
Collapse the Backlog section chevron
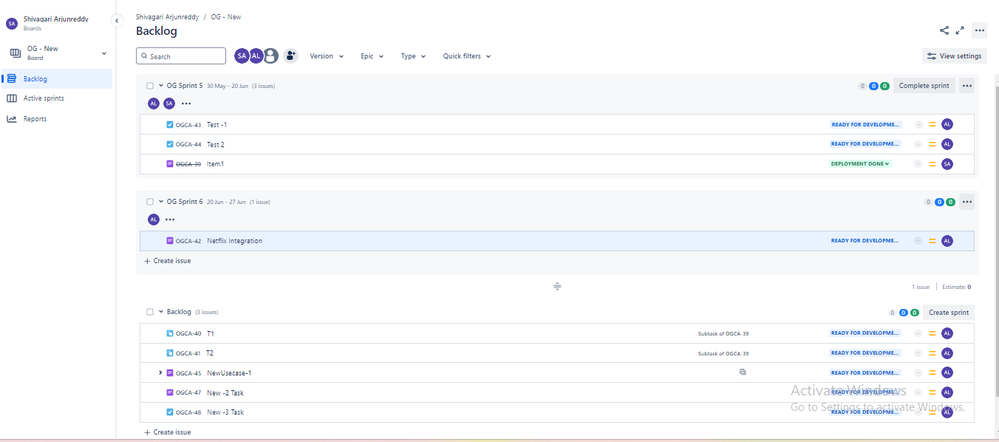point(161,312)
